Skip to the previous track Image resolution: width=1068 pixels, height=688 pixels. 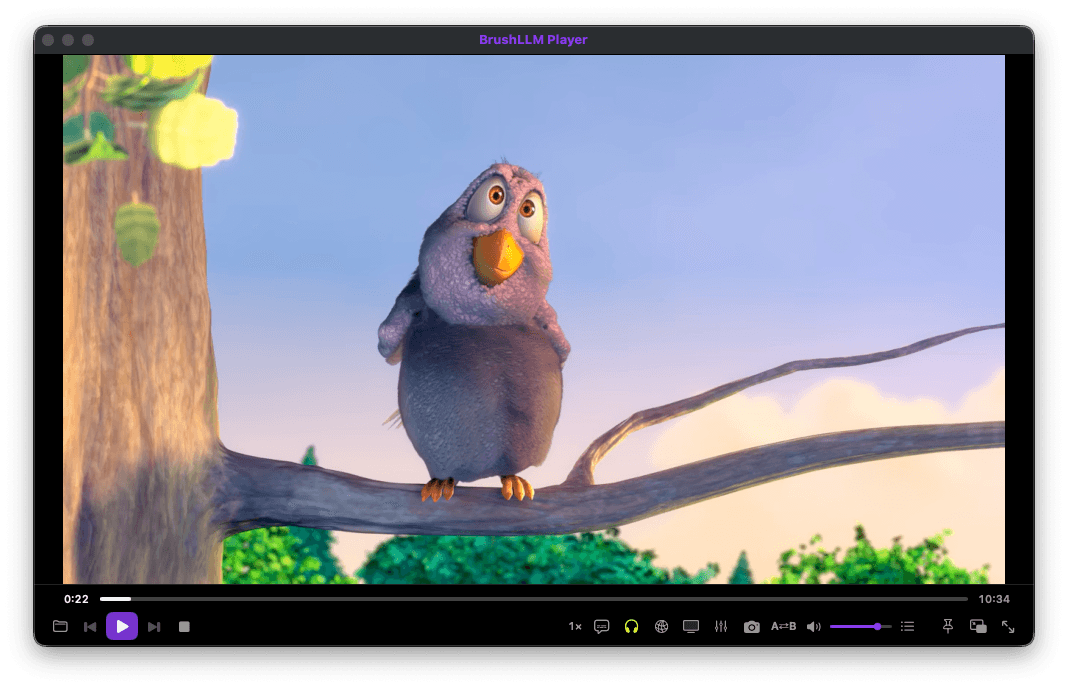(x=90, y=627)
